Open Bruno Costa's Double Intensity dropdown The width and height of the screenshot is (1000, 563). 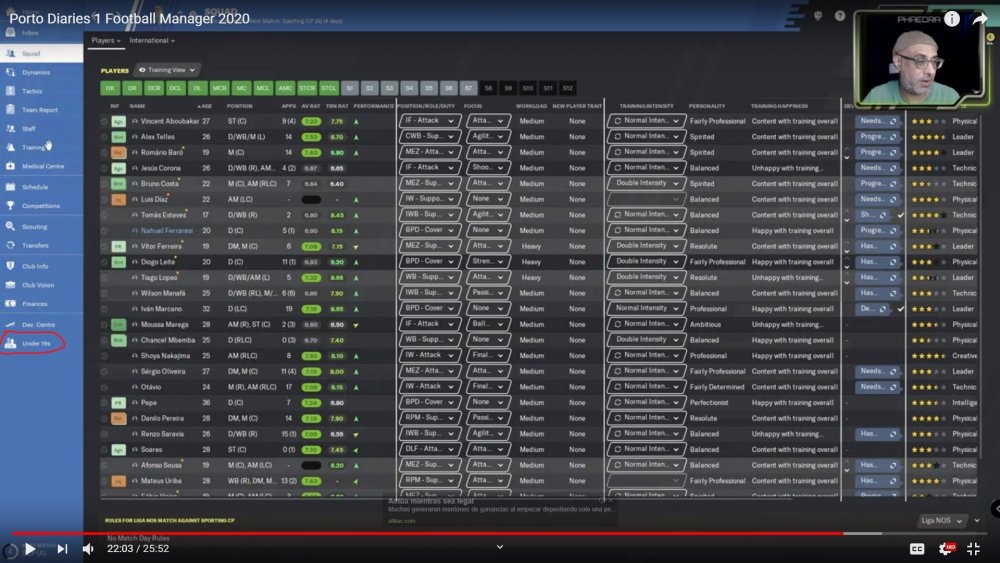point(646,183)
